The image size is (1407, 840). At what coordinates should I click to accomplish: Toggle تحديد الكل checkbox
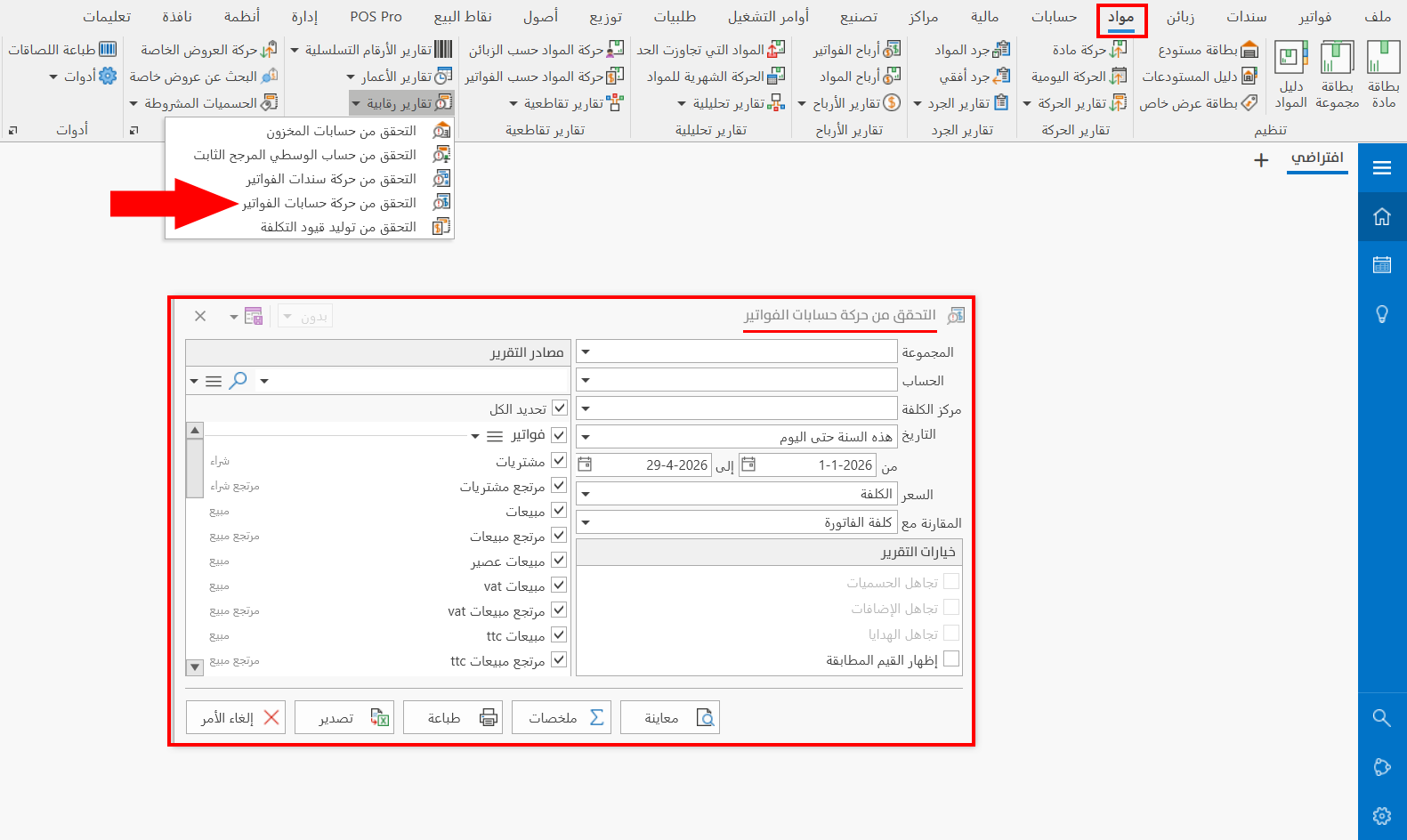tap(559, 408)
